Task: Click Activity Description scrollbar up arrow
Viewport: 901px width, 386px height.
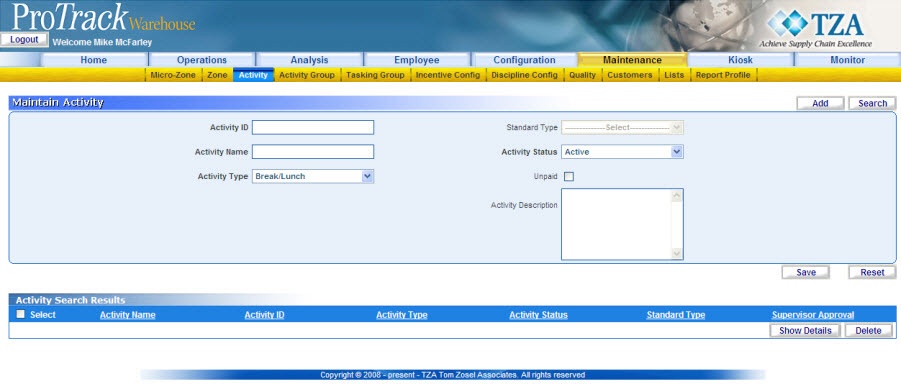Action: click(x=676, y=196)
